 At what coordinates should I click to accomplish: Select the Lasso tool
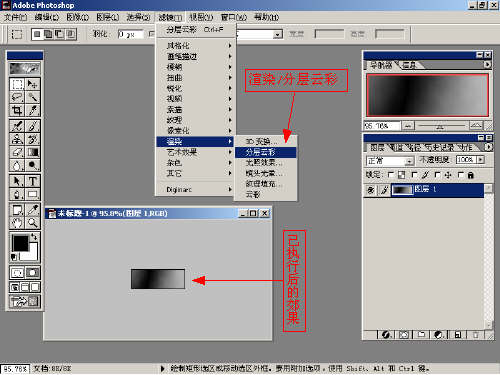point(17,97)
